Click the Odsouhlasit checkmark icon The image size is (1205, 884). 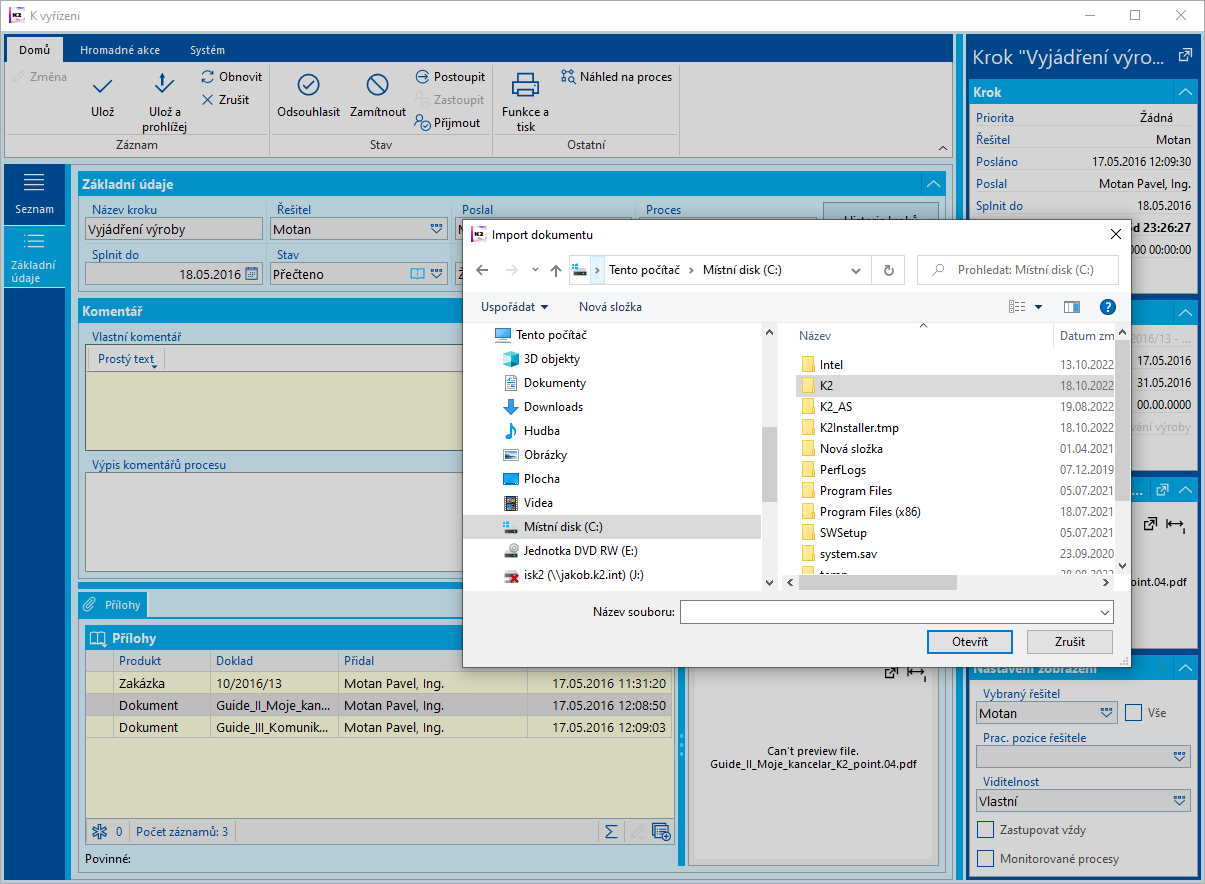coord(308,85)
